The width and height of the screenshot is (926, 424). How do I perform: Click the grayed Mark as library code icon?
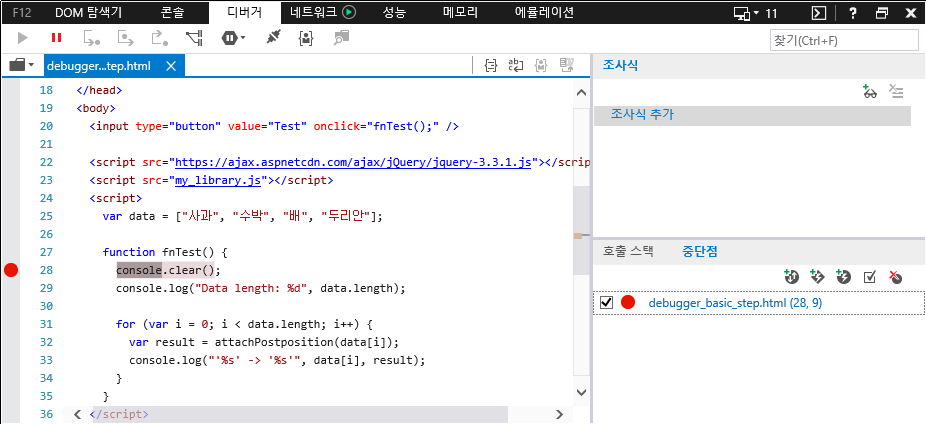click(540, 66)
